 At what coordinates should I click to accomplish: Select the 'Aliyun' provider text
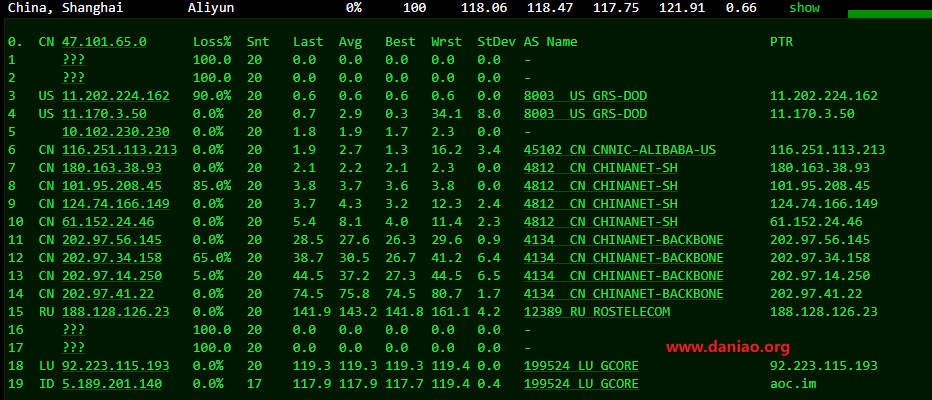[x=211, y=8]
